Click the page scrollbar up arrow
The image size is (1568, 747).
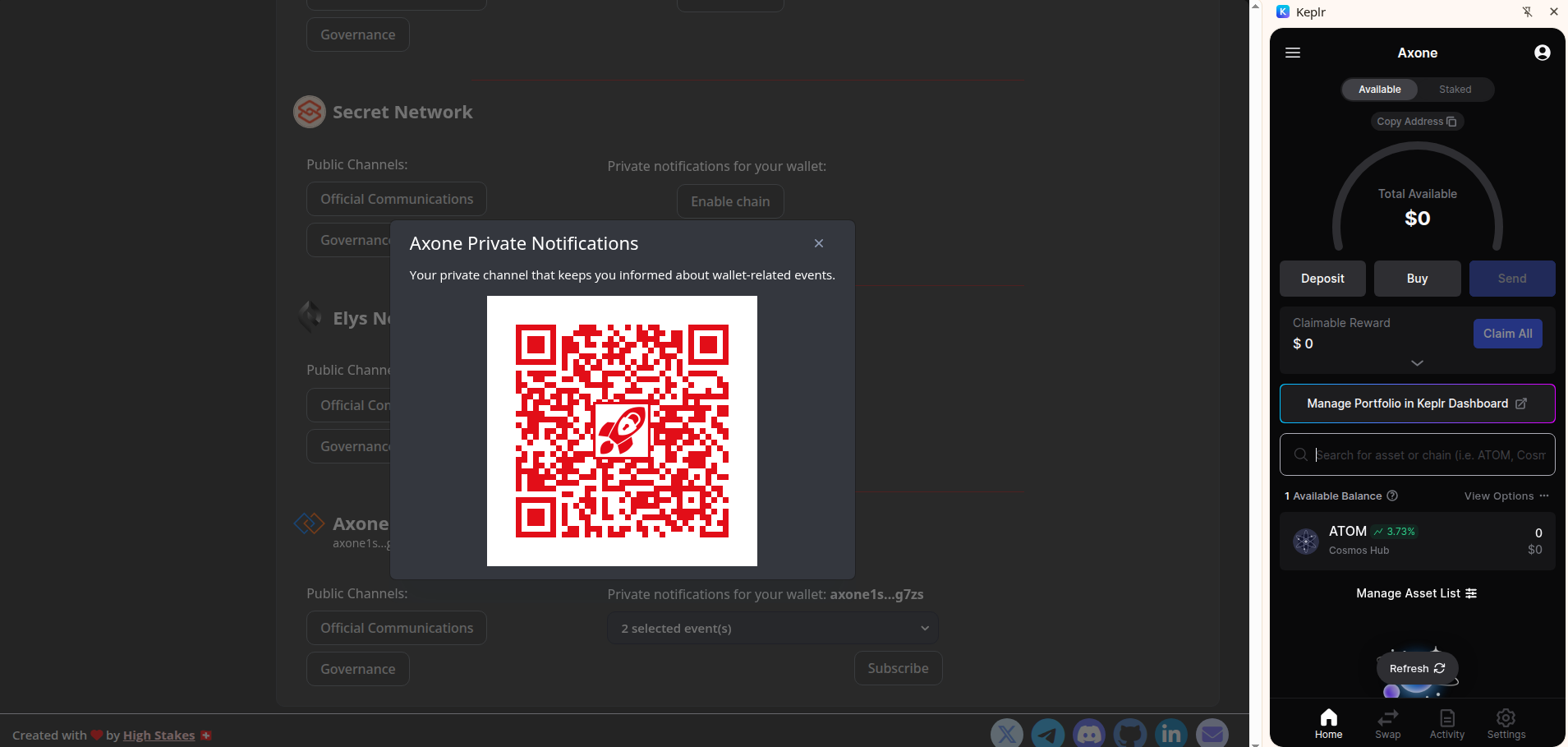(x=1255, y=5)
